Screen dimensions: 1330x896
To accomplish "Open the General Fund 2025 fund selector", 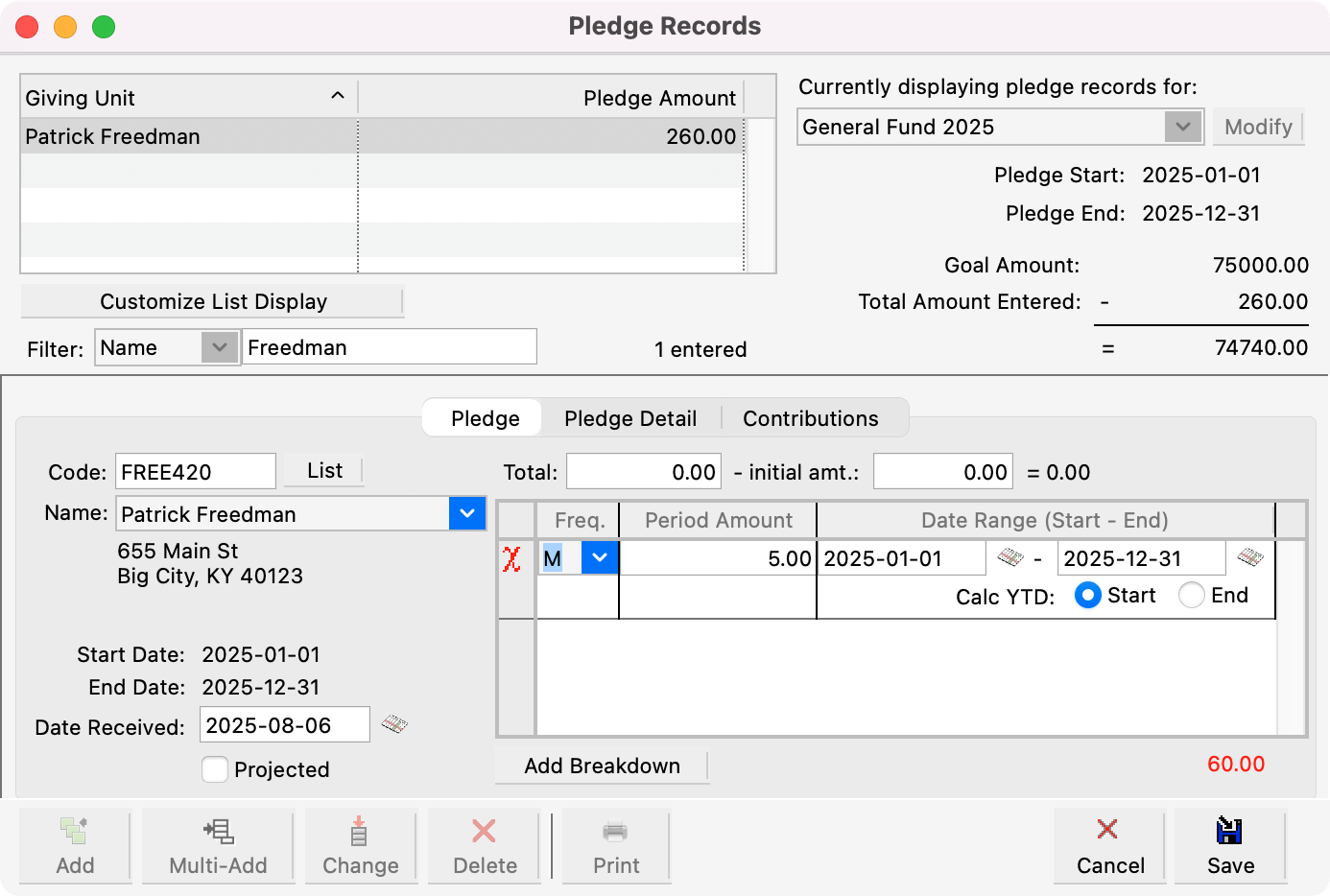I will [1182, 126].
